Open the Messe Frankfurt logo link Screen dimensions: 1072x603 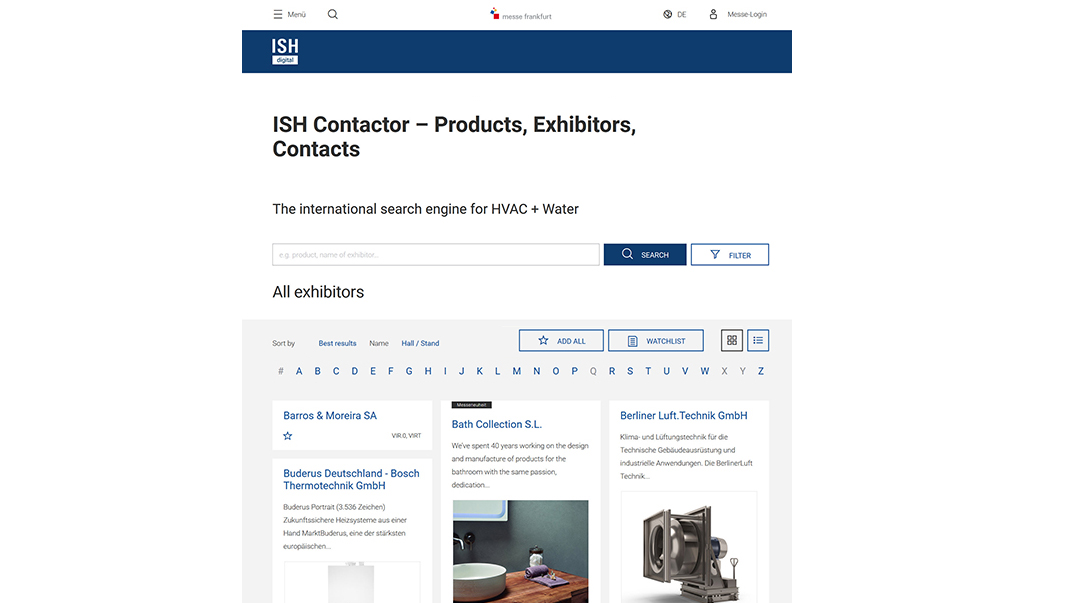(521, 14)
